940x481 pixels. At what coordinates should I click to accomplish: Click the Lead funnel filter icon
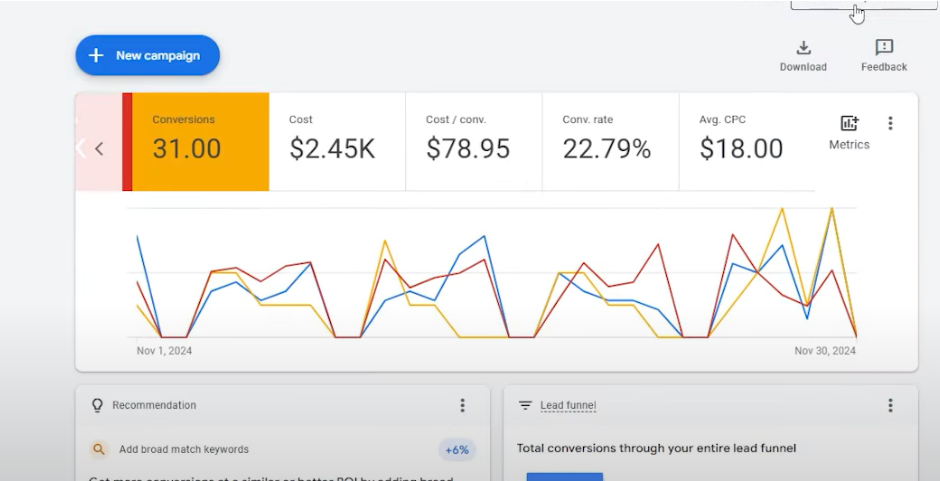525,406
